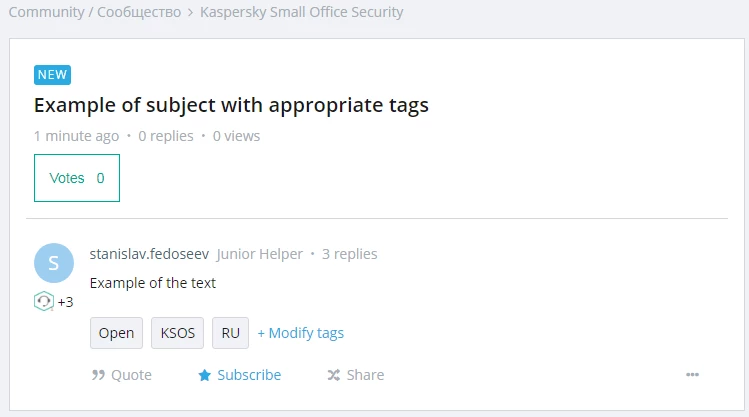This screenshot has height=417, width=749.
Task: Click the Votes box
Action: [x=77, y=178]
